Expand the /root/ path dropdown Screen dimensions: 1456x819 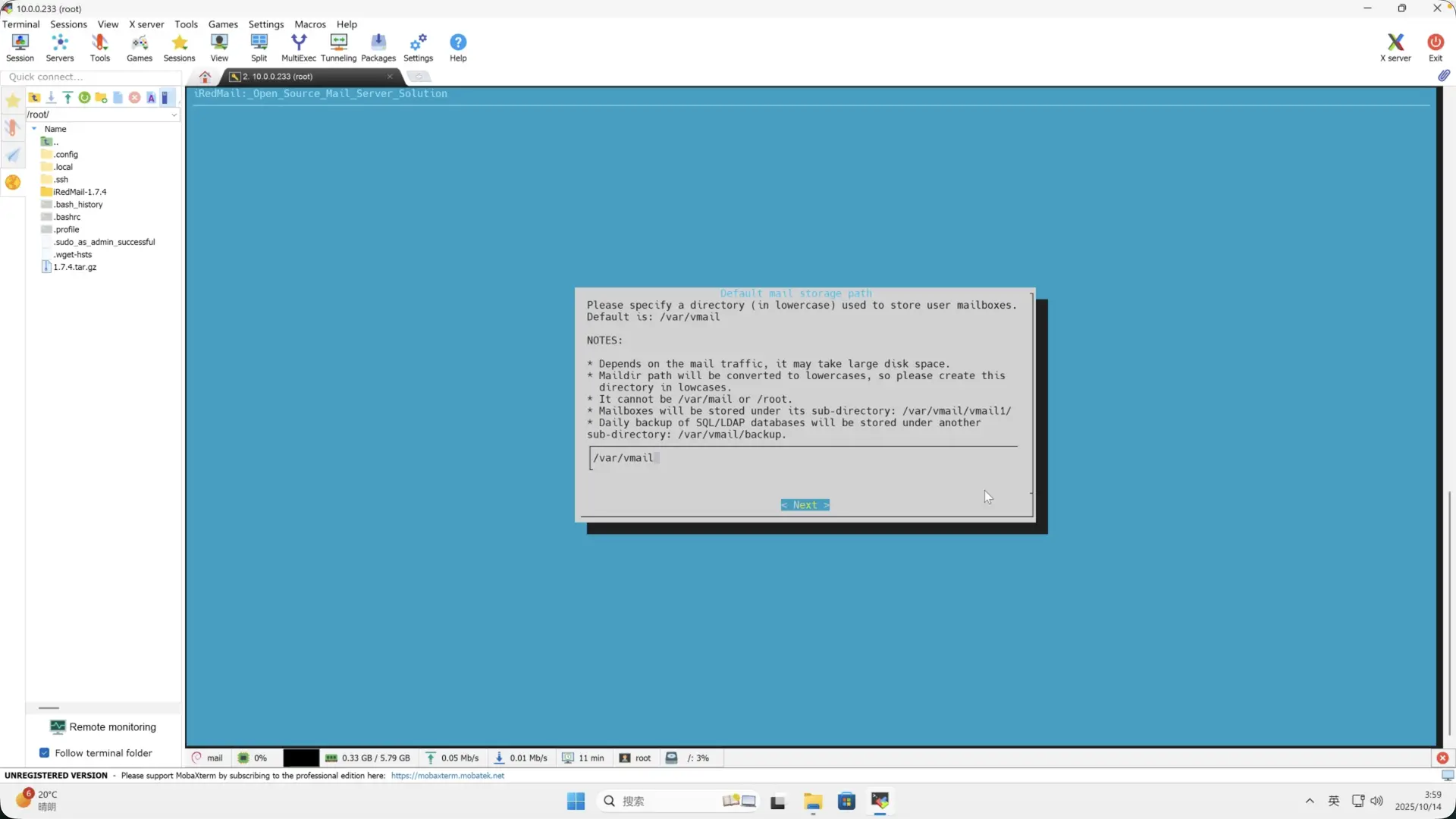point(174,115)
